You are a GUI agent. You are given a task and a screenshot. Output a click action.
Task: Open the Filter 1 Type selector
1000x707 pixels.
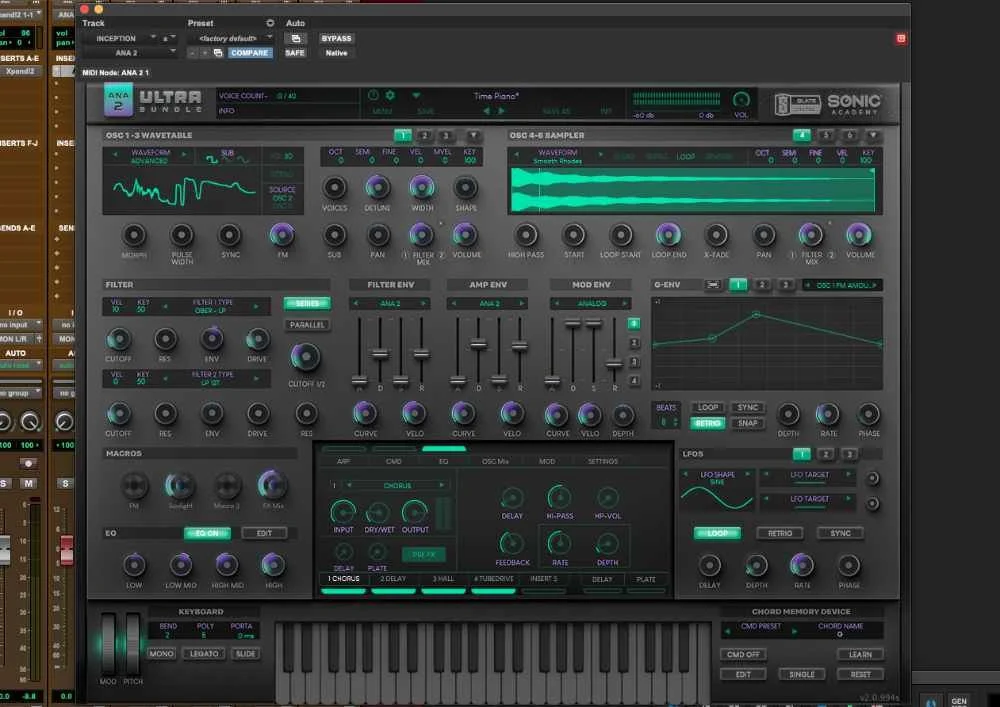point(213,307)
